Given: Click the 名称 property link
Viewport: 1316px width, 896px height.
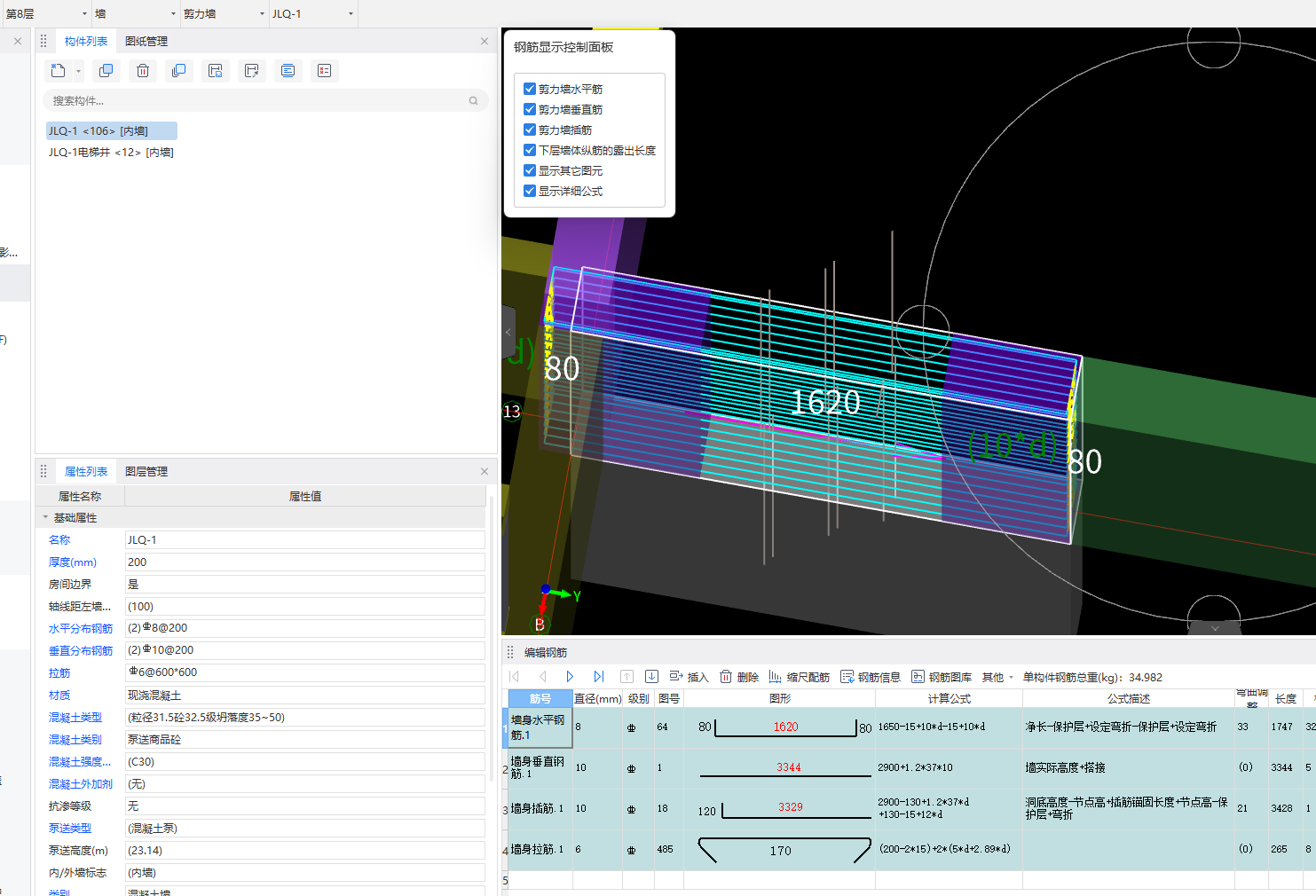Looking at the screenshot, I should tap(59, 539).
